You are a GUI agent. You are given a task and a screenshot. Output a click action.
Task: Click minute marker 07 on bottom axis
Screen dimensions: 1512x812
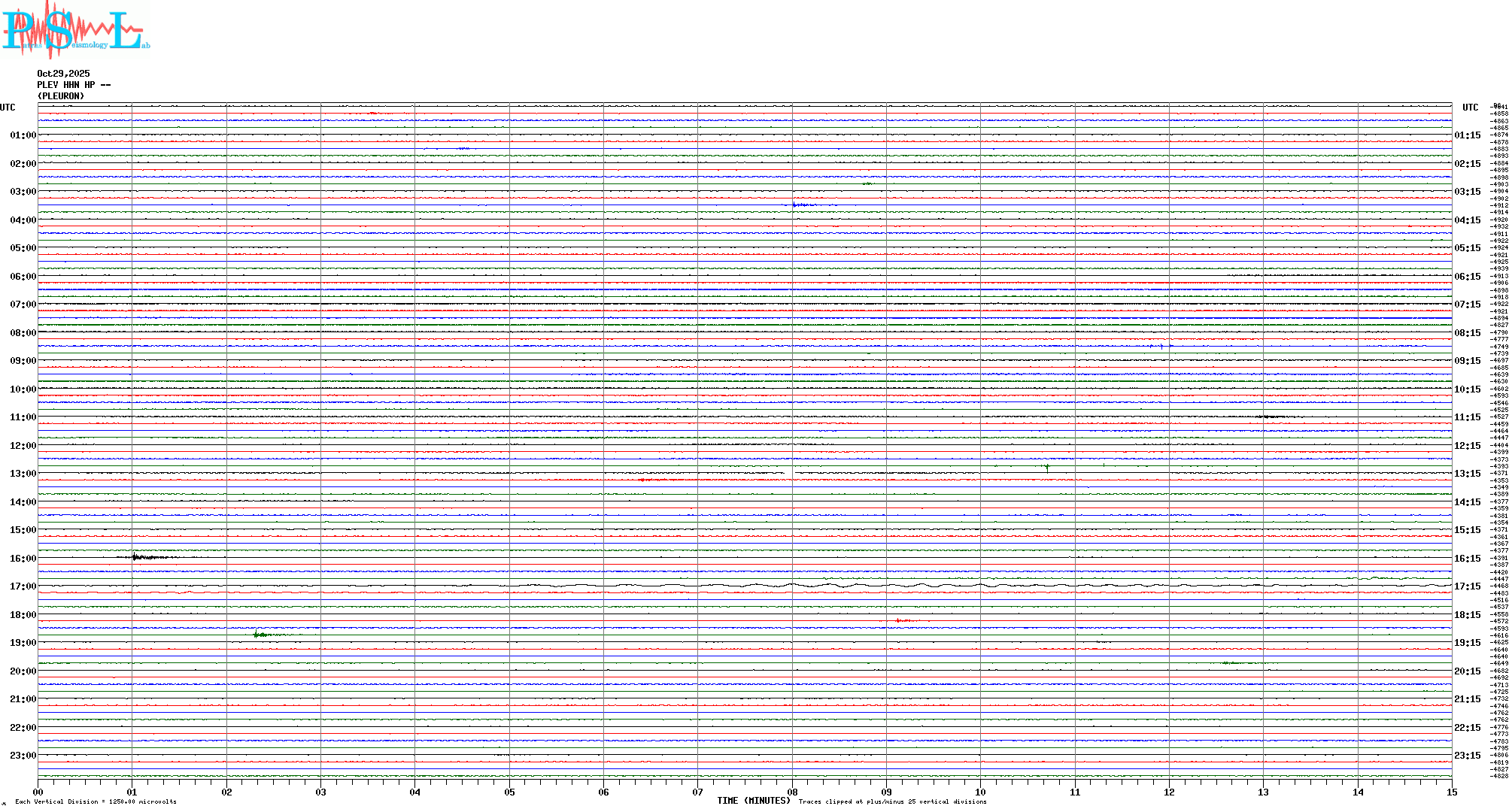698,792
